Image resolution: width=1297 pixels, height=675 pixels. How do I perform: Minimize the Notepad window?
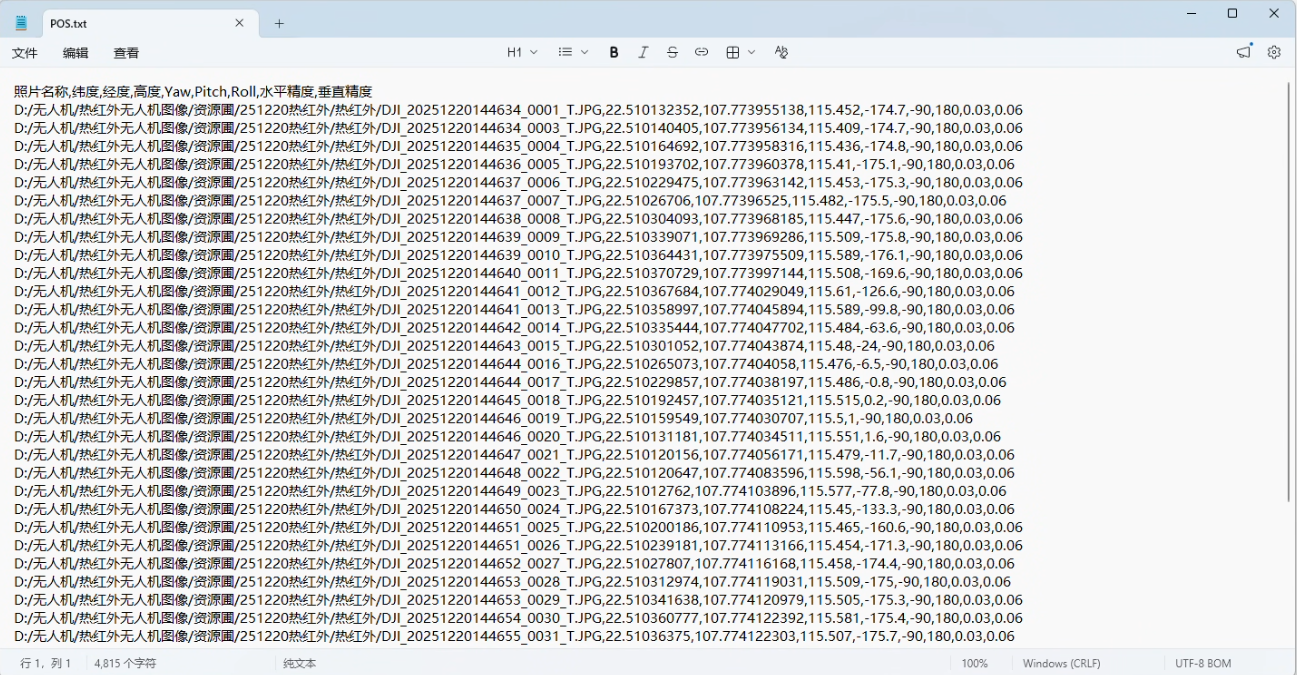tap(1190, 13)
